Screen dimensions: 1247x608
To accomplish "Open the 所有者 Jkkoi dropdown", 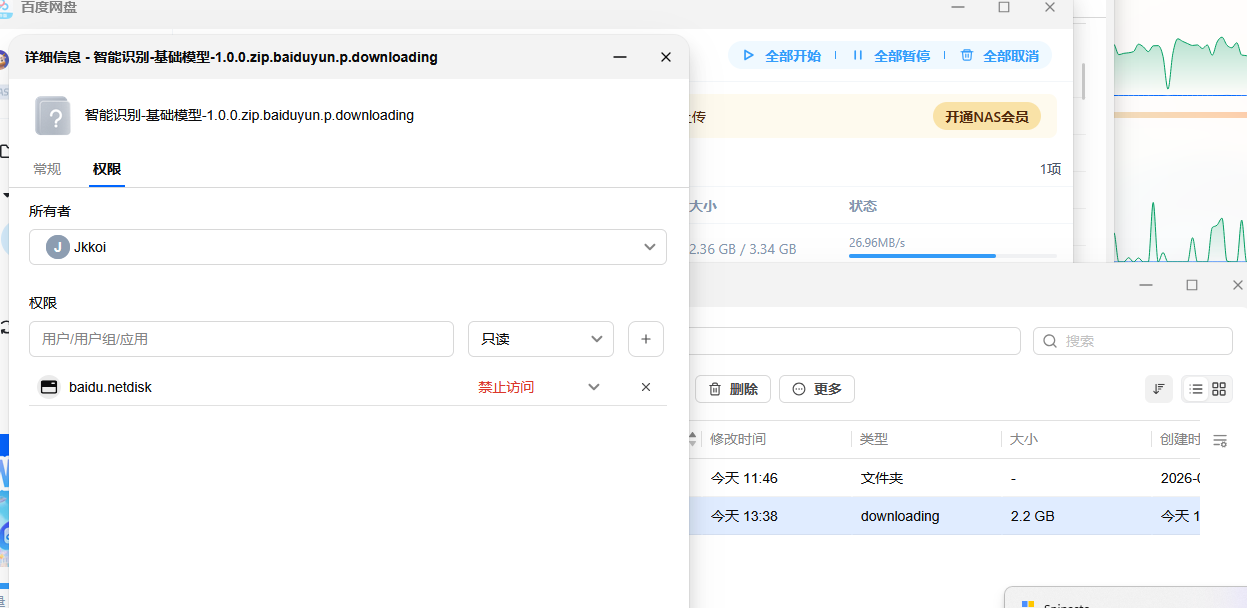I will point(348,247).
